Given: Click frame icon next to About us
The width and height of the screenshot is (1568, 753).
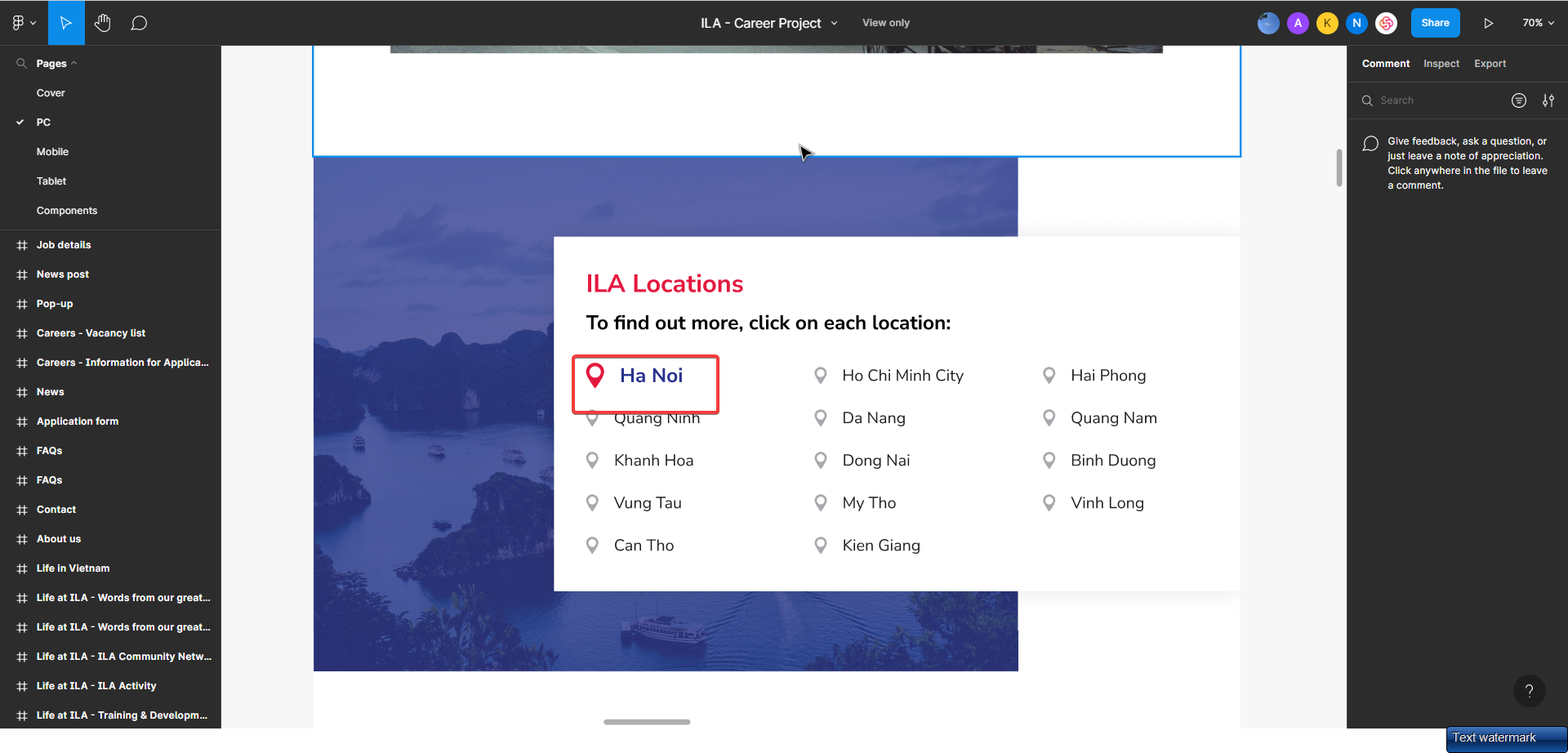Looking at the screenshot, I should (x=22, y=539).
